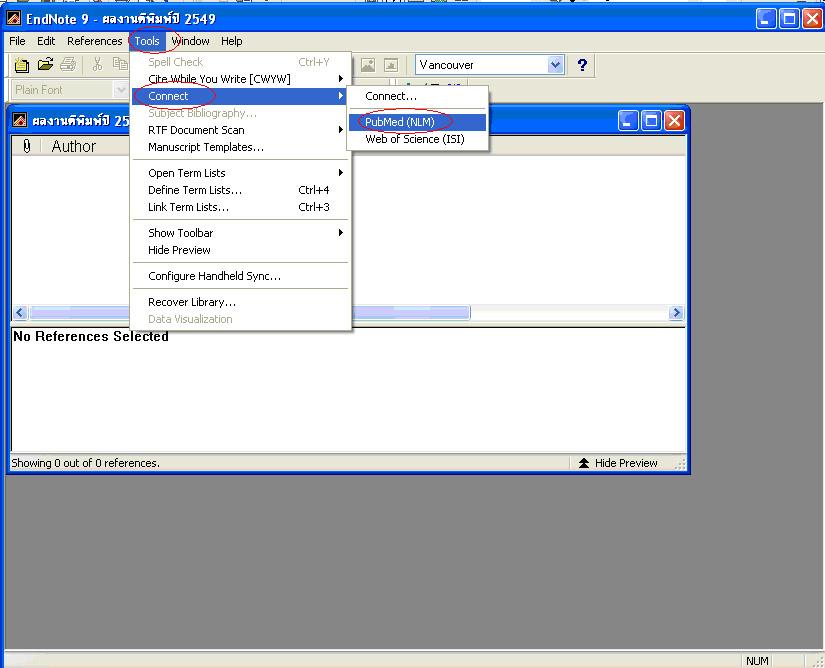Screen dimensions: 825x668
Task: Select Manuscript Templates... menu item
Action: [x=240, y=147]
